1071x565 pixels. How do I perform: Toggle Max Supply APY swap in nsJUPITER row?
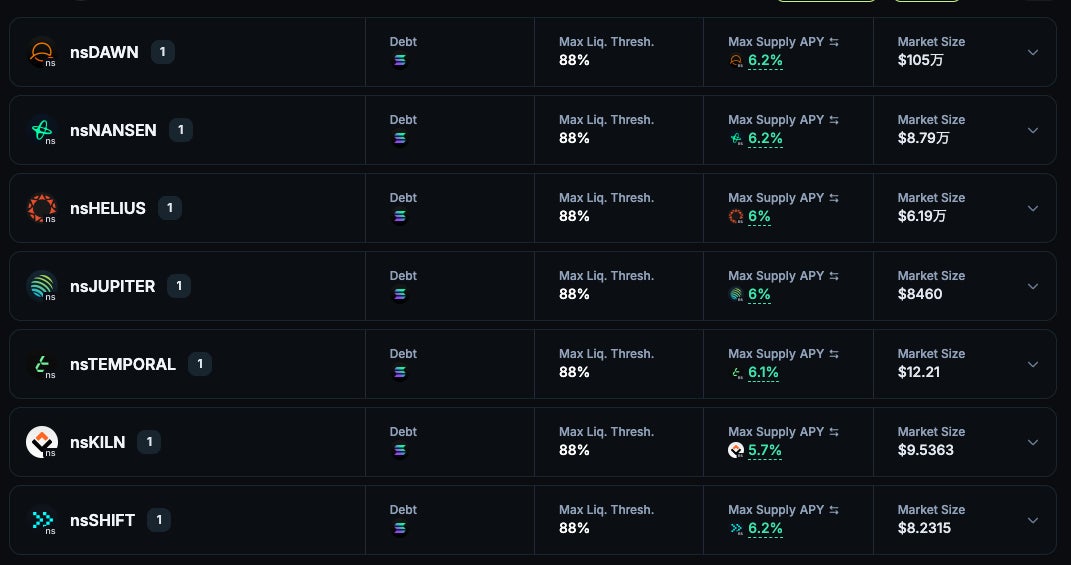click(834, 276)
